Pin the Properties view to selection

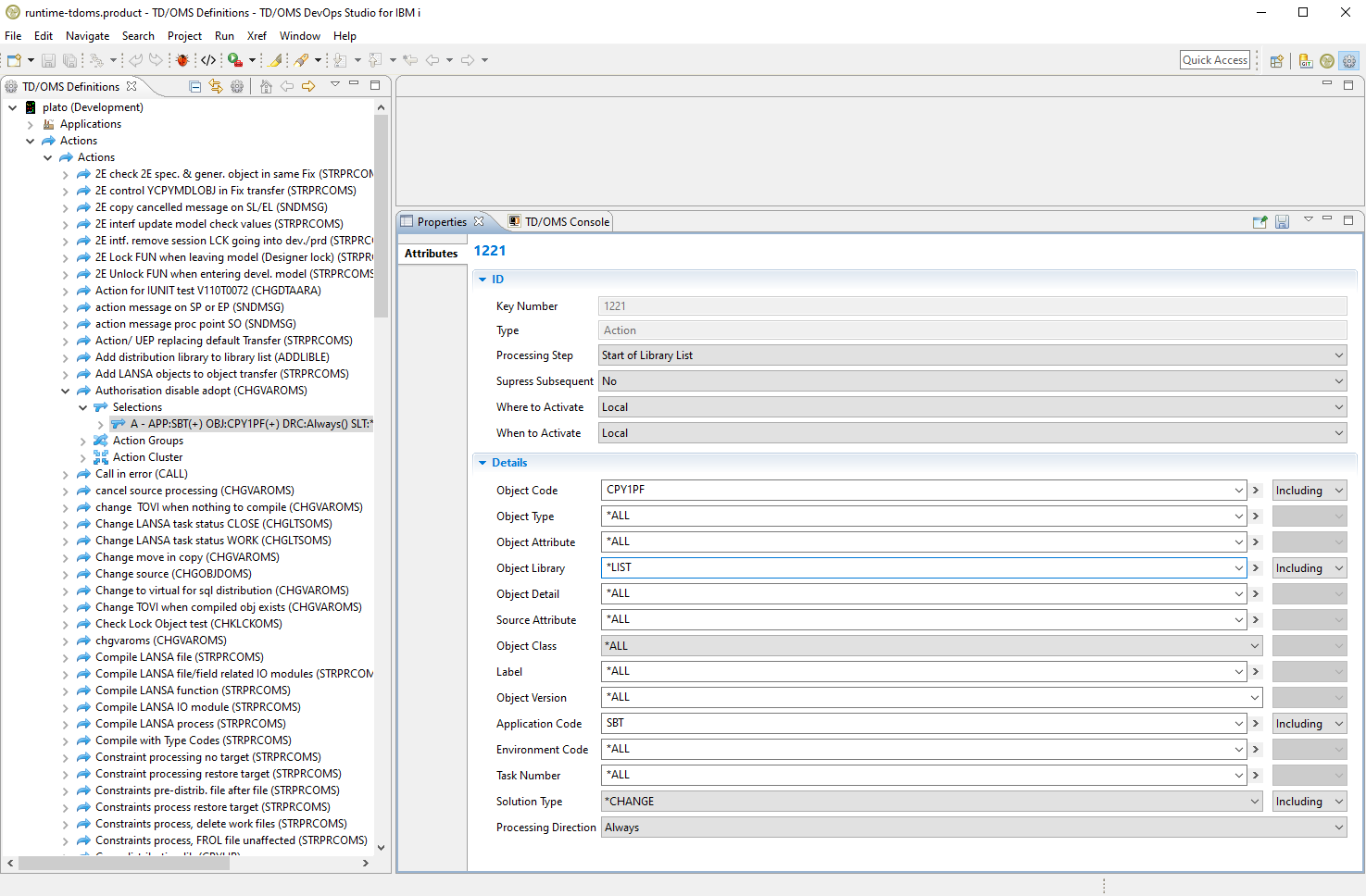point(1259,222)
